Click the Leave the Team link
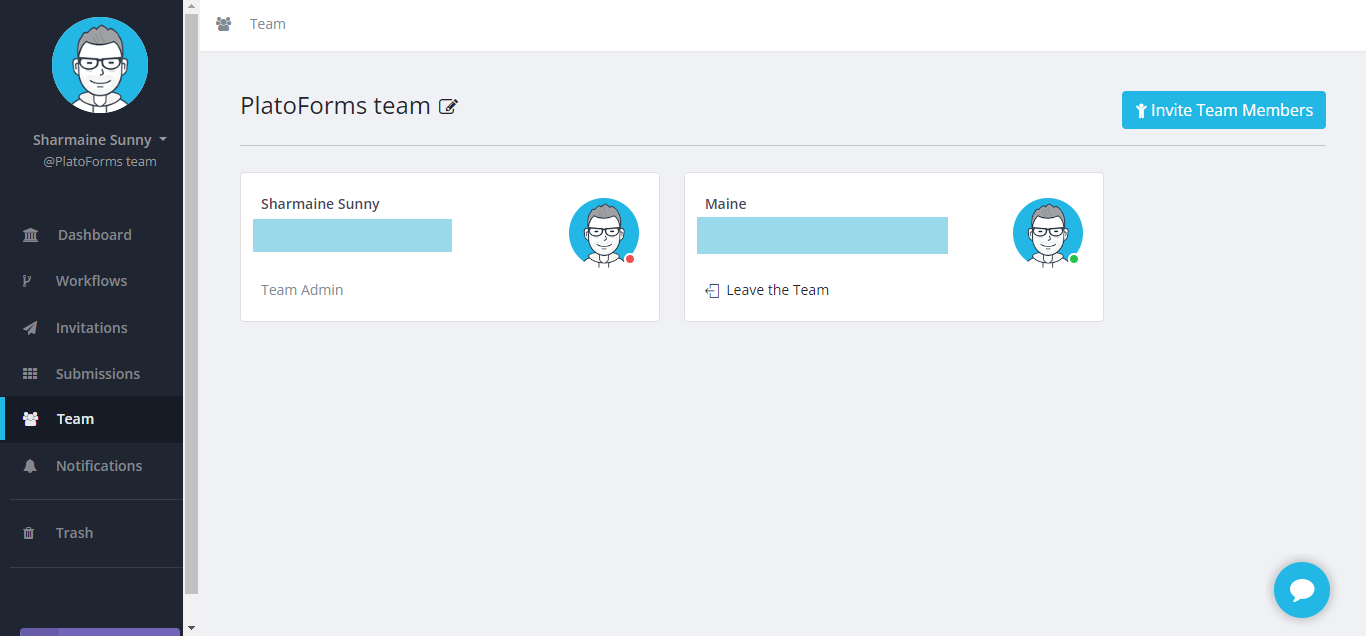1366x636 pixels. pos(777,290)
